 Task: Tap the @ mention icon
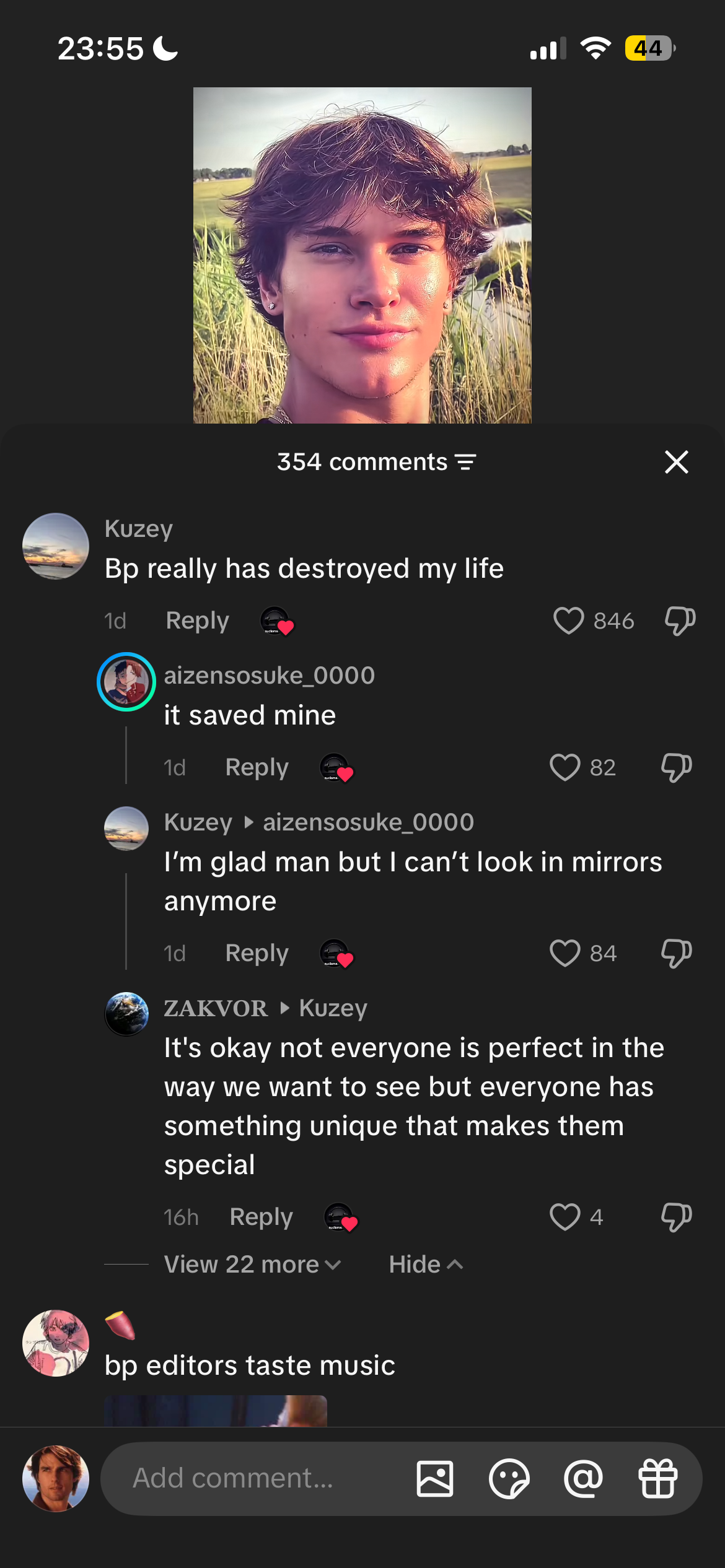click(x=583, y=1478)
